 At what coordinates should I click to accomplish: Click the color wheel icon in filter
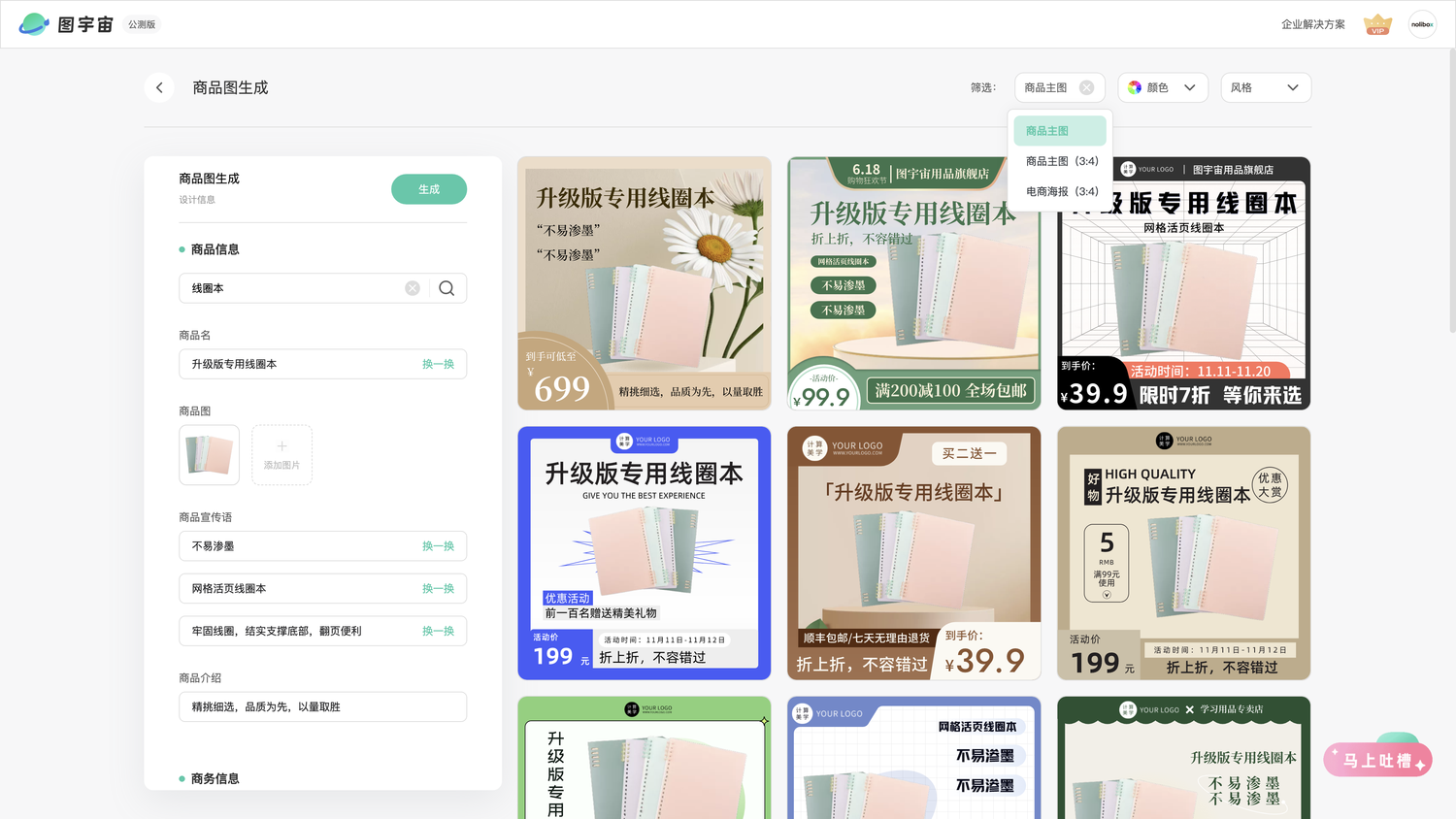[1135, 87]
